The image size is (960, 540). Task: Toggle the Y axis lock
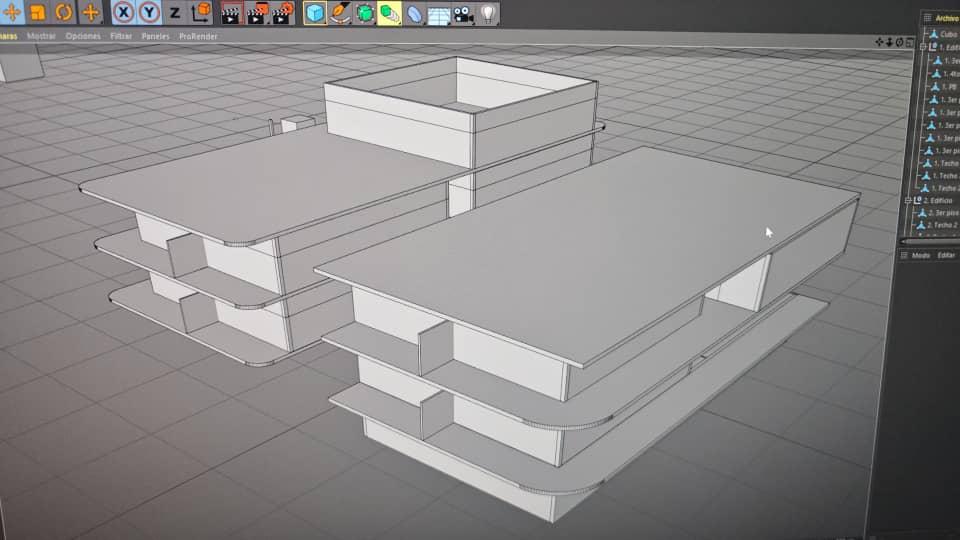149,13
